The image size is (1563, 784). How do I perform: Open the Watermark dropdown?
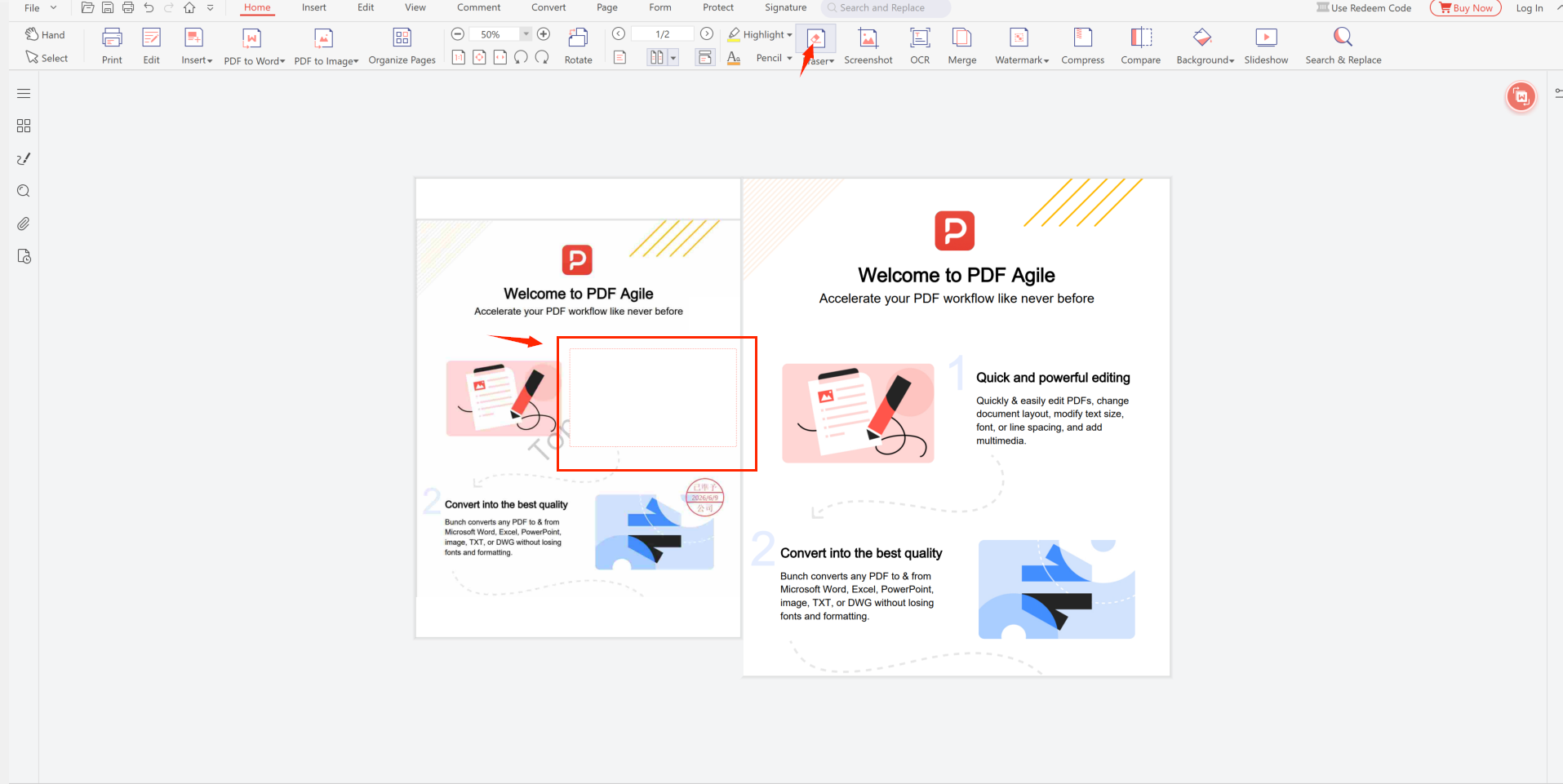(1021, 46)
